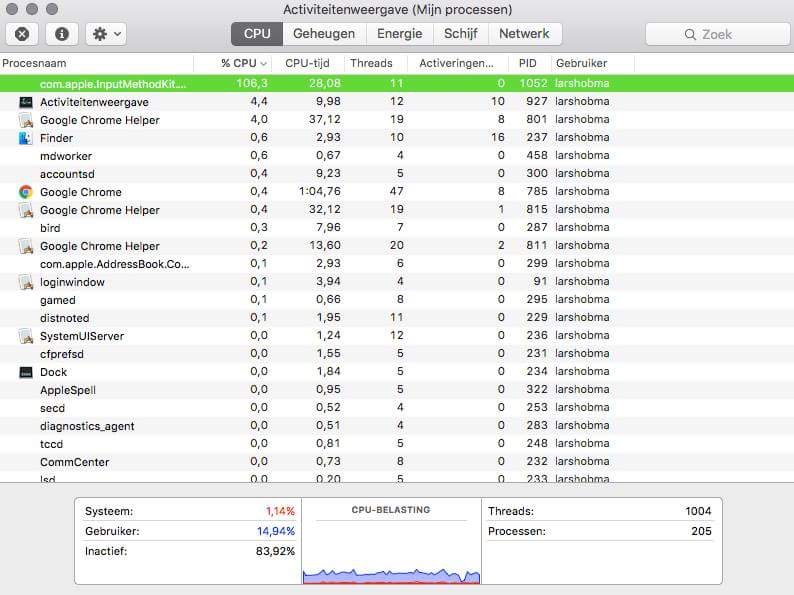Open the Energie tab

tap(400, 34)
